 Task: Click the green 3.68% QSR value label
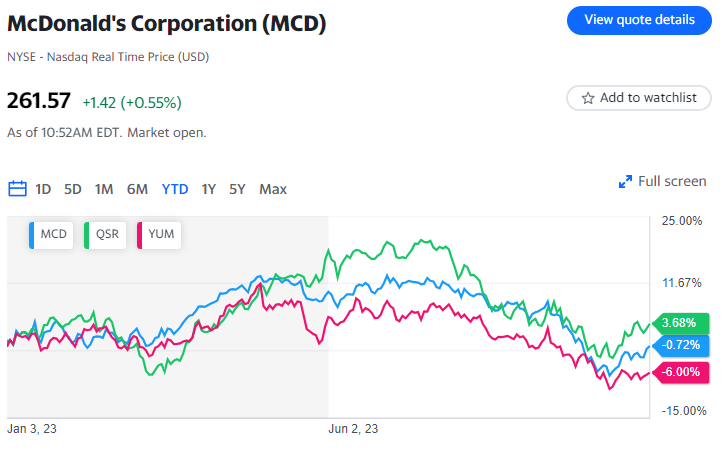point(680,323)
